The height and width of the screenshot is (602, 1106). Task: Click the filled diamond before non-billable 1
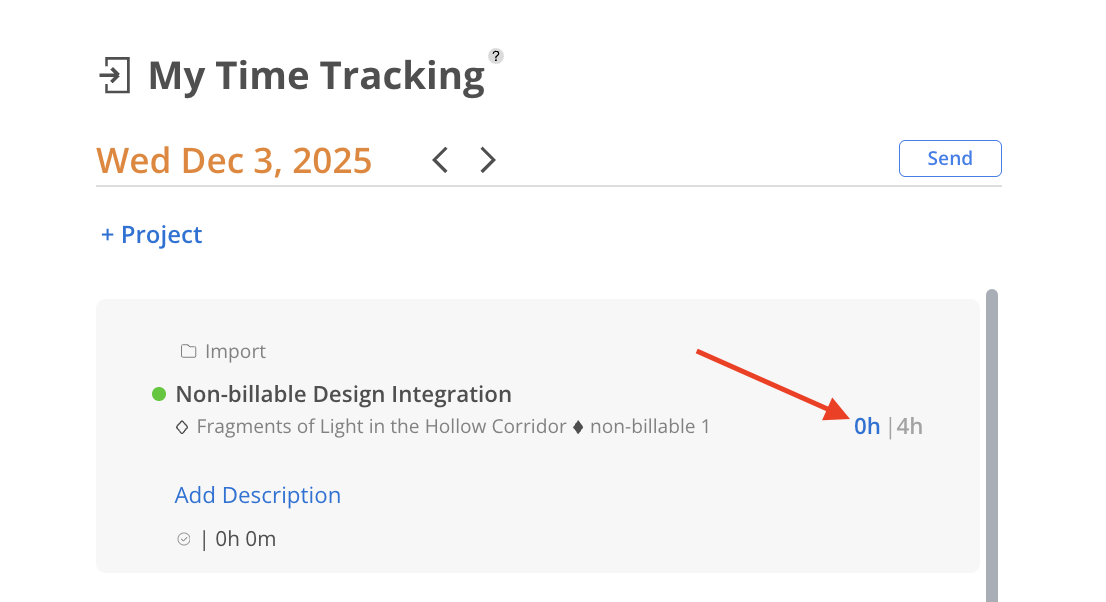577,427
